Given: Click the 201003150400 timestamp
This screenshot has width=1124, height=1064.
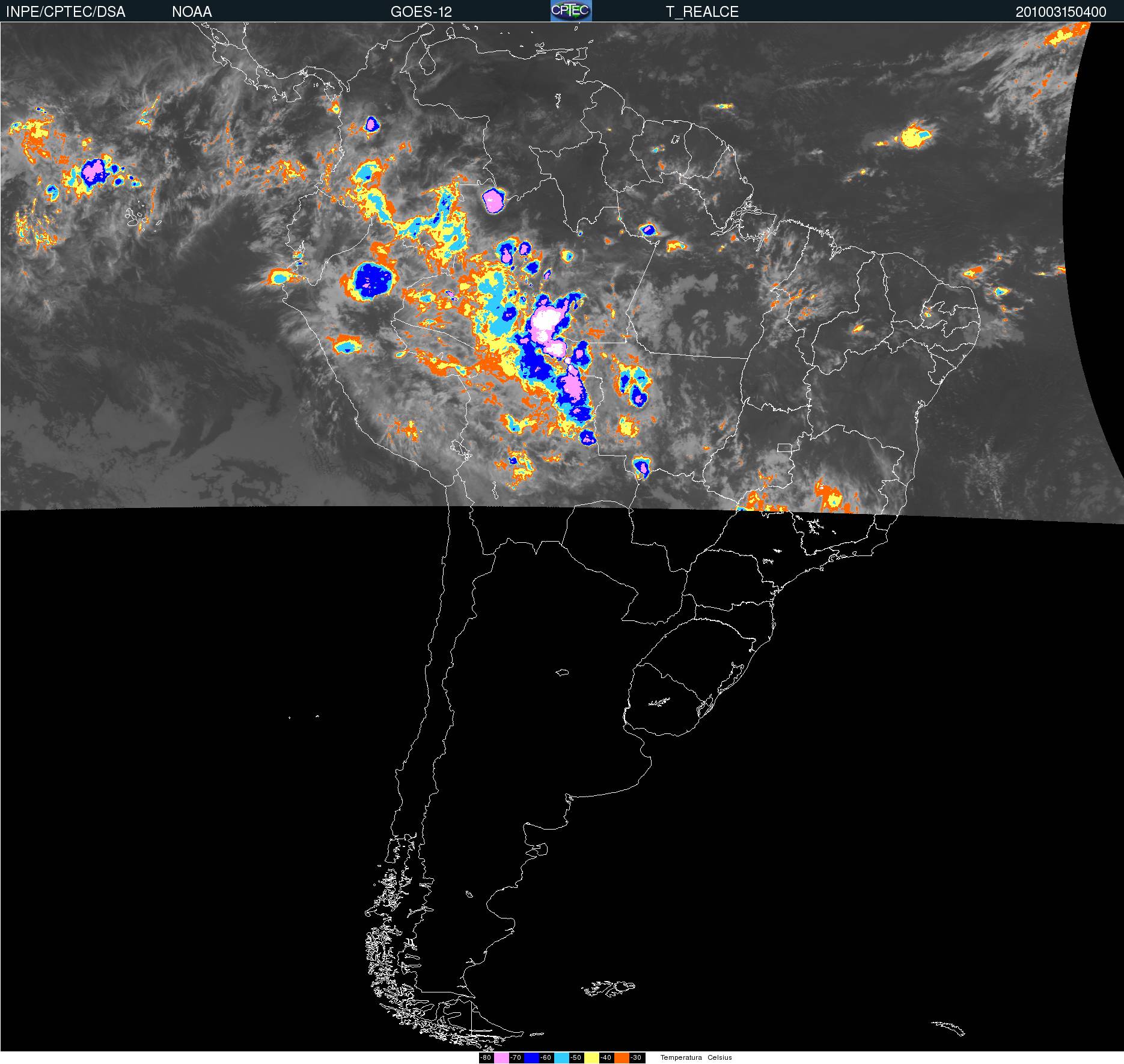Looking at the screenshot, I should tap(1061, 12).
